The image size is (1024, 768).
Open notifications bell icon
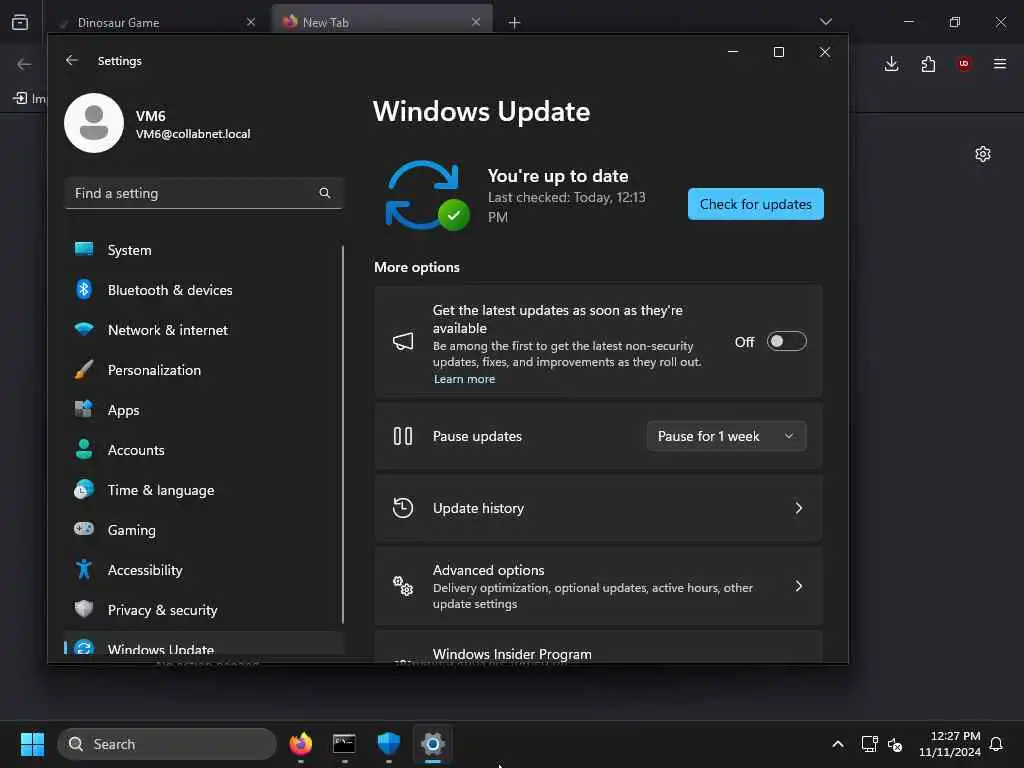996,744
